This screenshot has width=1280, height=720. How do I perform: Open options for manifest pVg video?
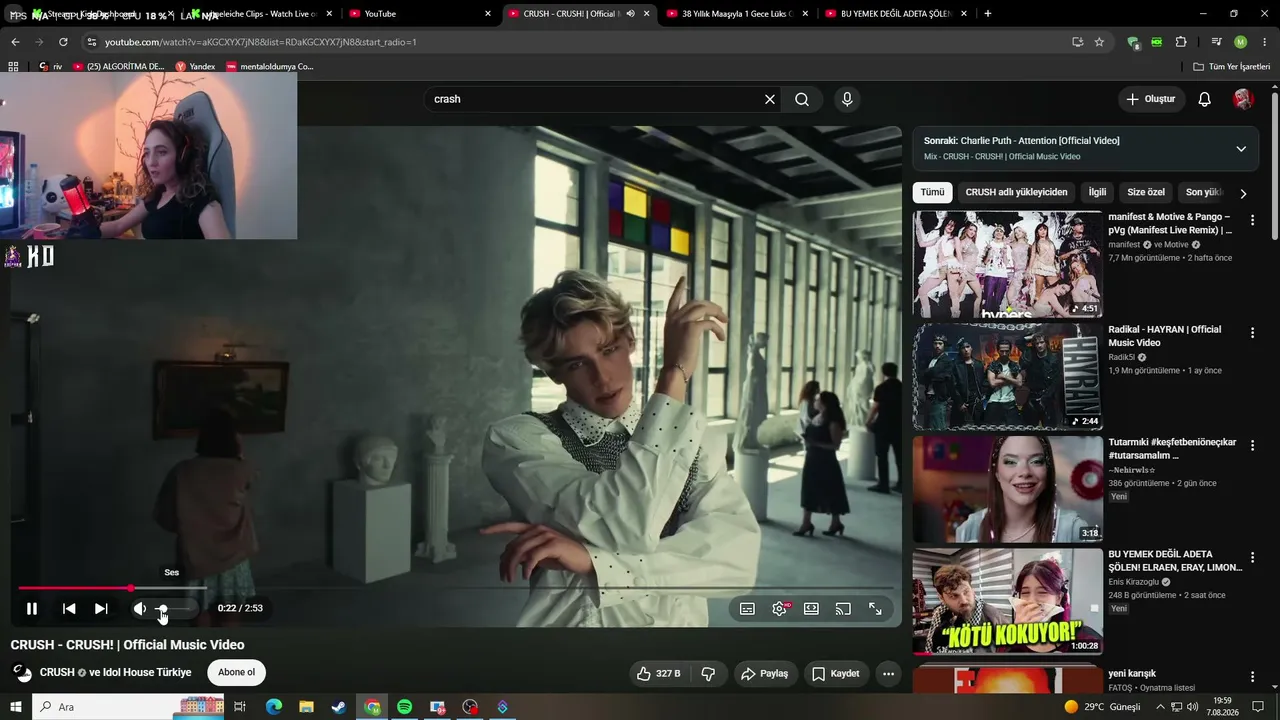tap(1252, 220)
